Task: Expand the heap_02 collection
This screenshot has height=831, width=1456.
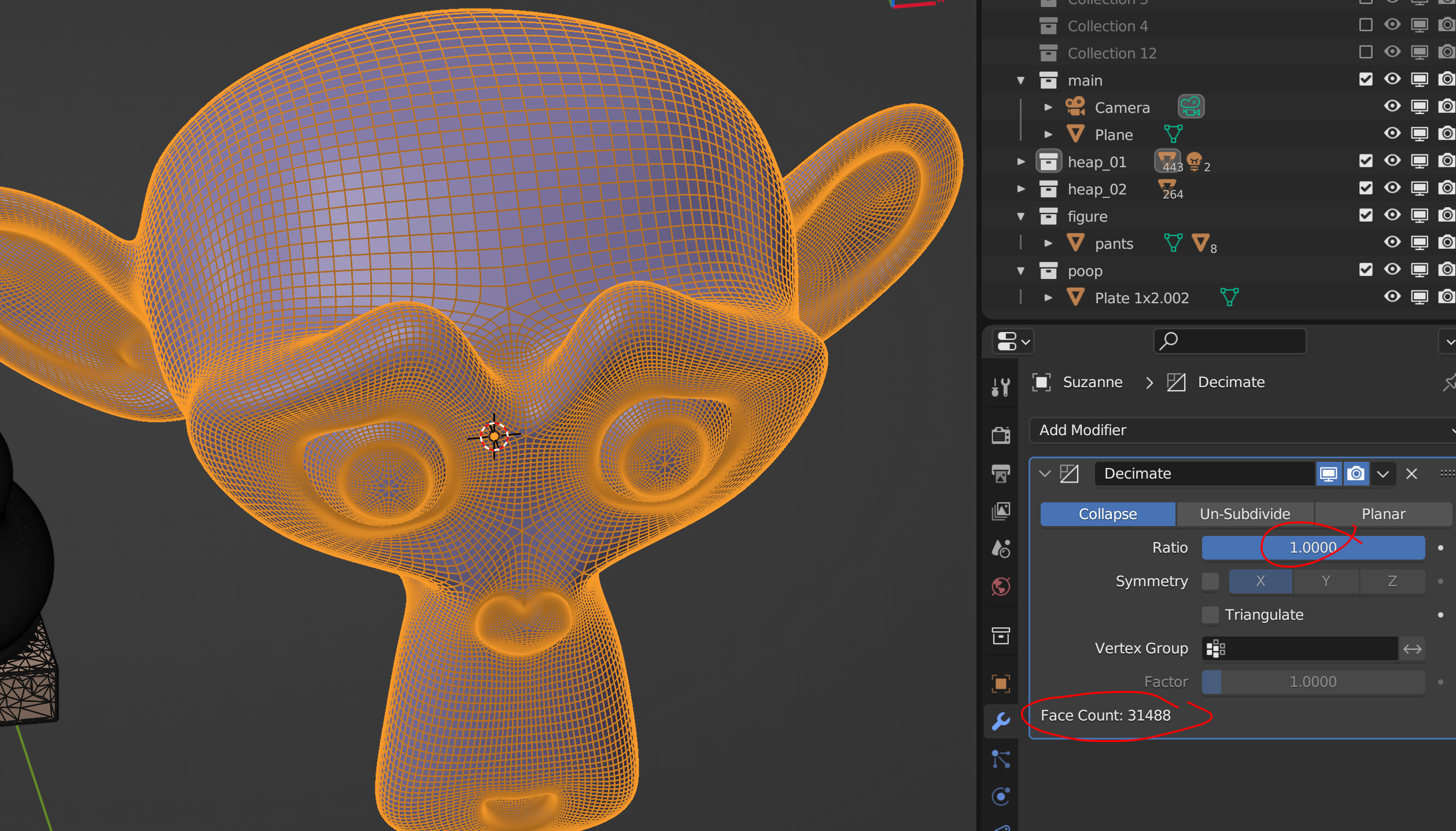Action: 1021,189
